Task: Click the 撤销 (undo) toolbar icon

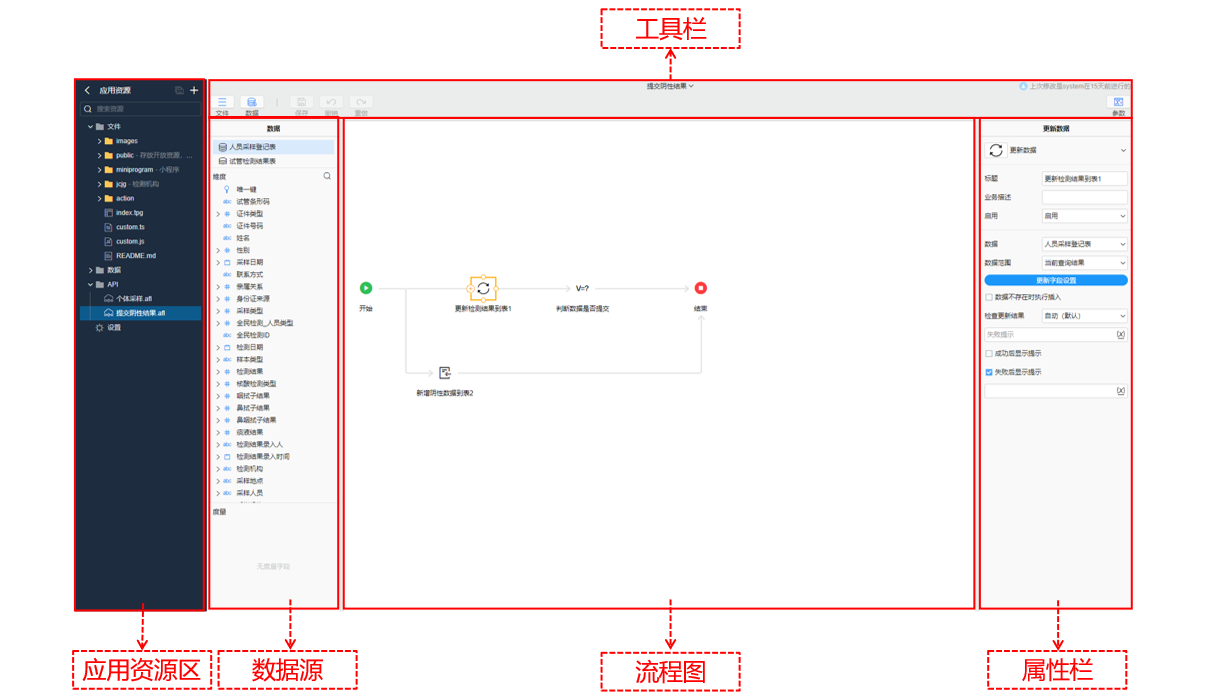Action: (330, 101)
